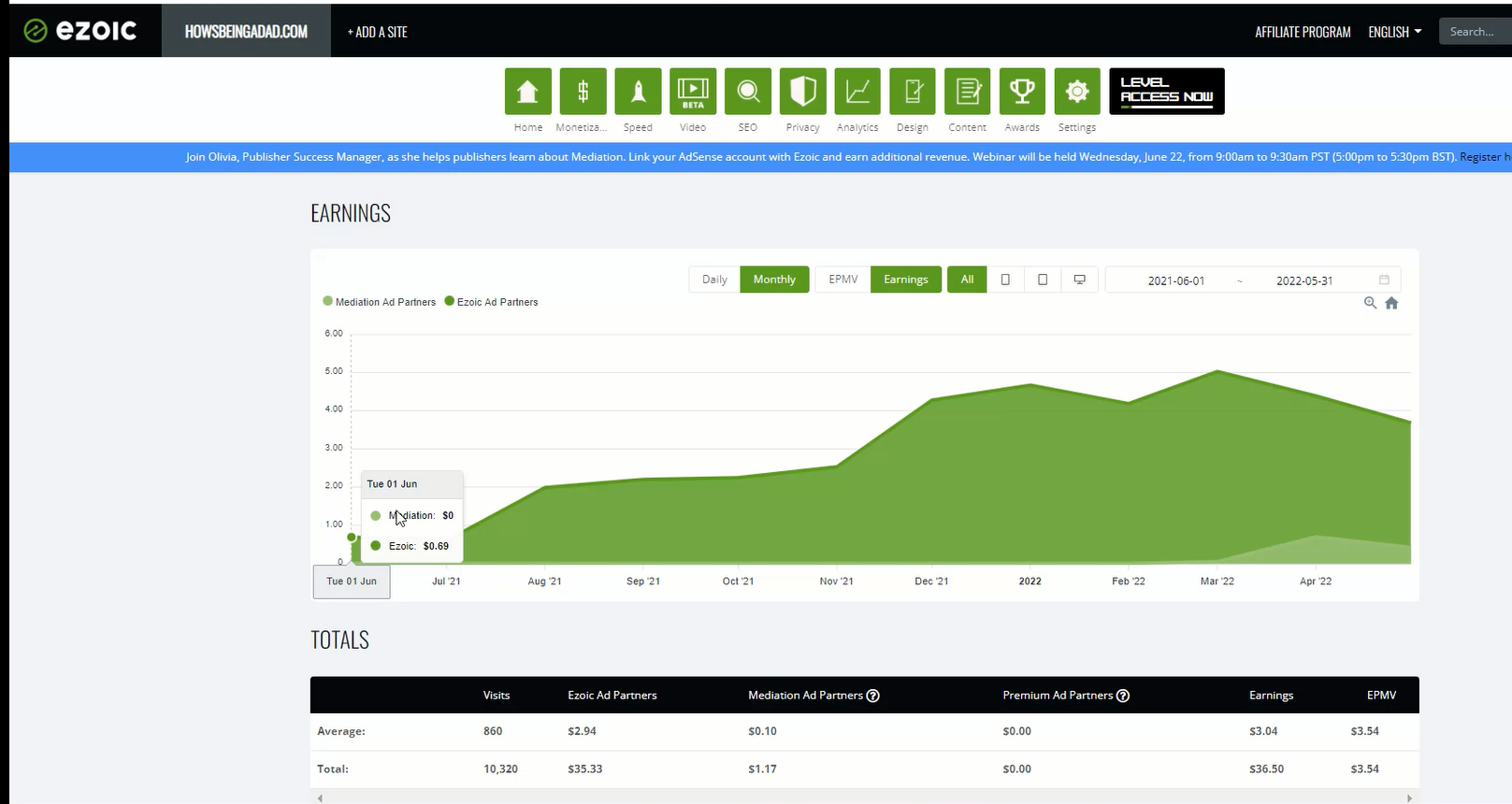This screenshot has height=804, width=1512.
Task: Click the Visits column header
Action: pyautogui.click(x=497, y=696)
